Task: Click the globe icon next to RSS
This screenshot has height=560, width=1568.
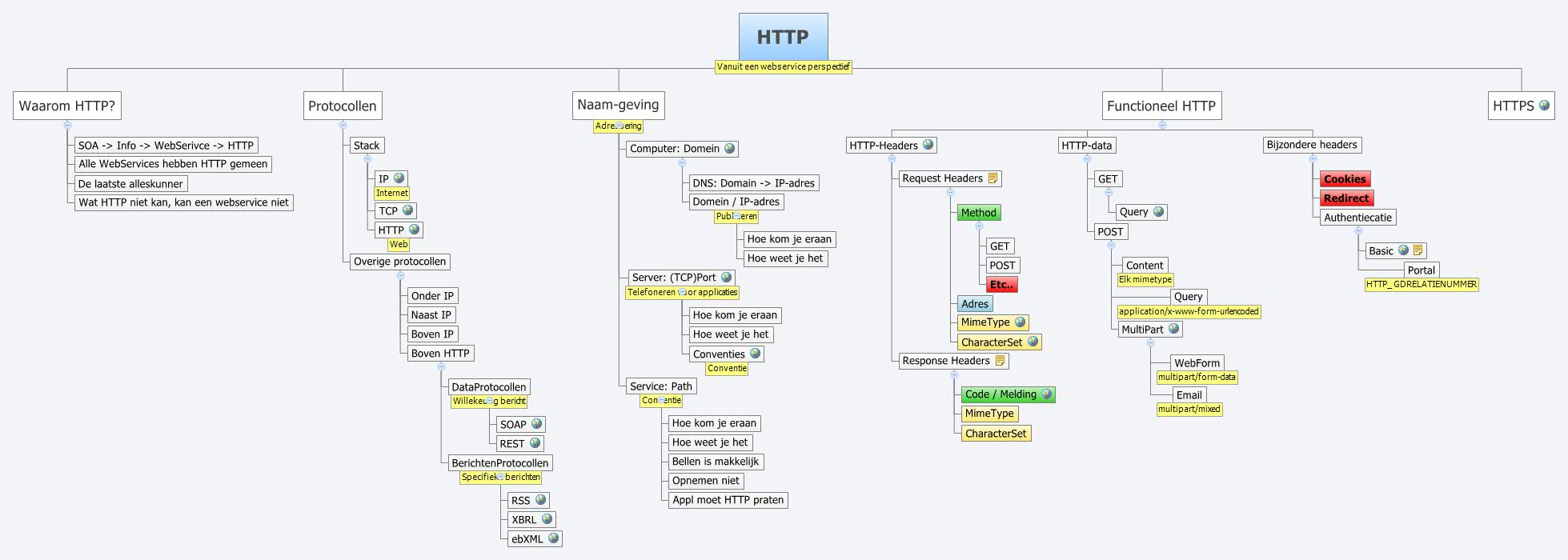Action: click(x=540, y=499)
